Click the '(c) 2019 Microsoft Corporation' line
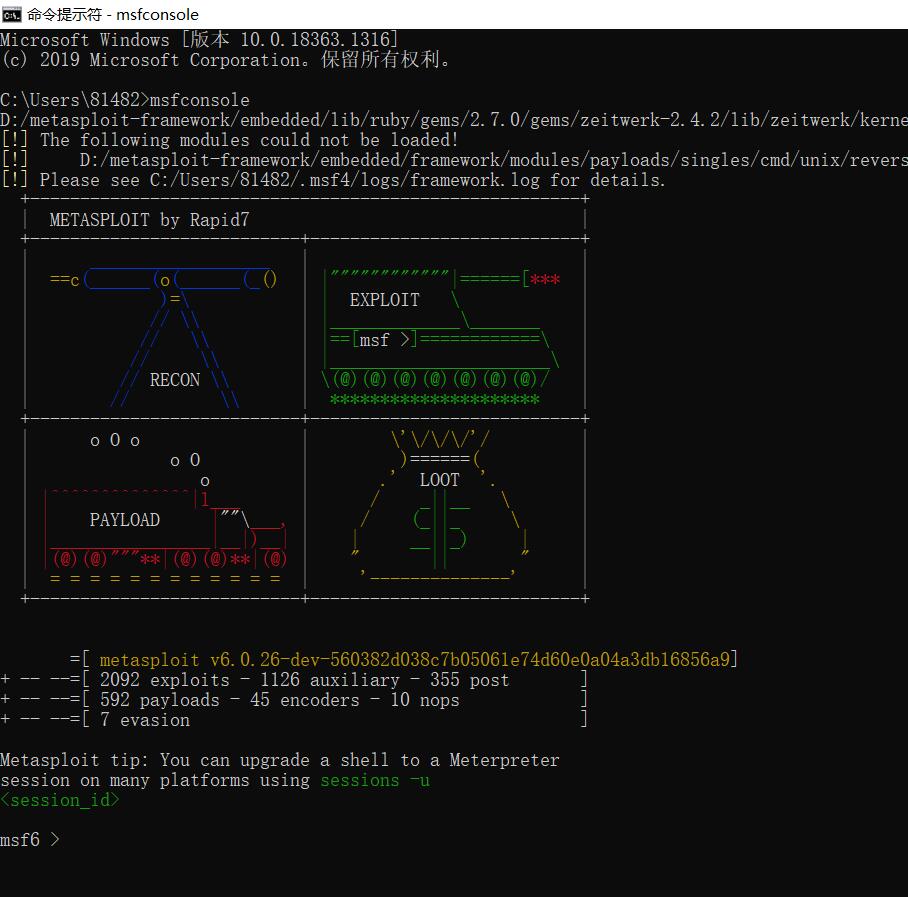The image size is (908, 897). point(225,60)
